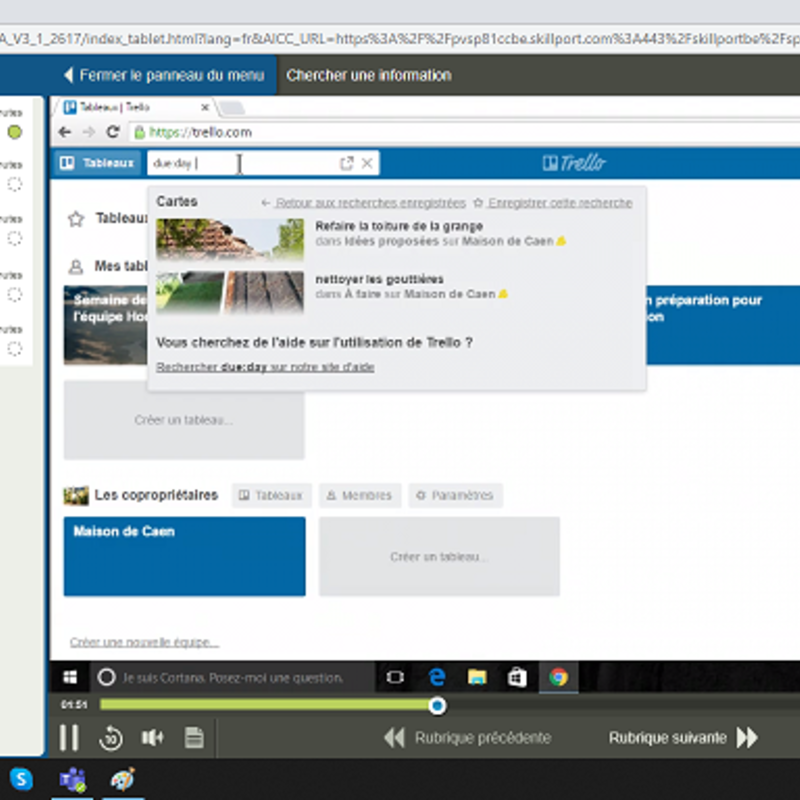The height and width of the screenshot is (800, 800).
Task: Select the green completed section indicator
Action: coord(15,132)
